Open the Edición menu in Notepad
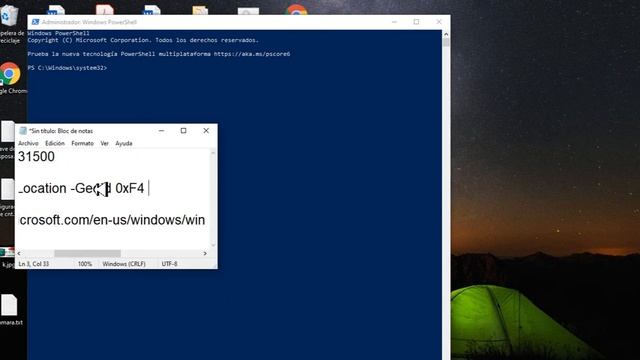 (55, 143)
